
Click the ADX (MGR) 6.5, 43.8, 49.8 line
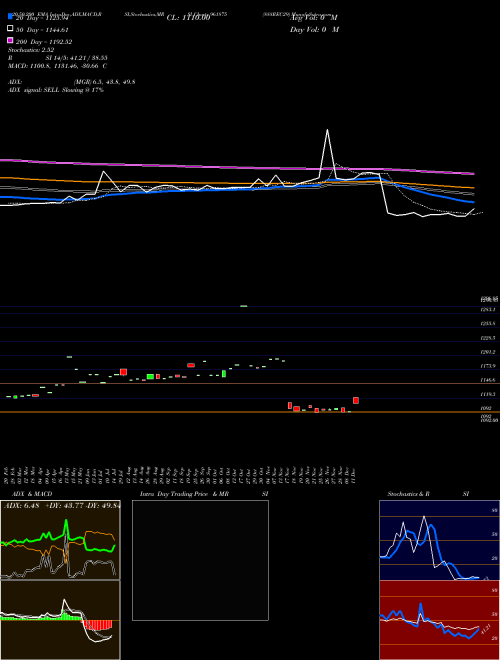pos(72,82)
